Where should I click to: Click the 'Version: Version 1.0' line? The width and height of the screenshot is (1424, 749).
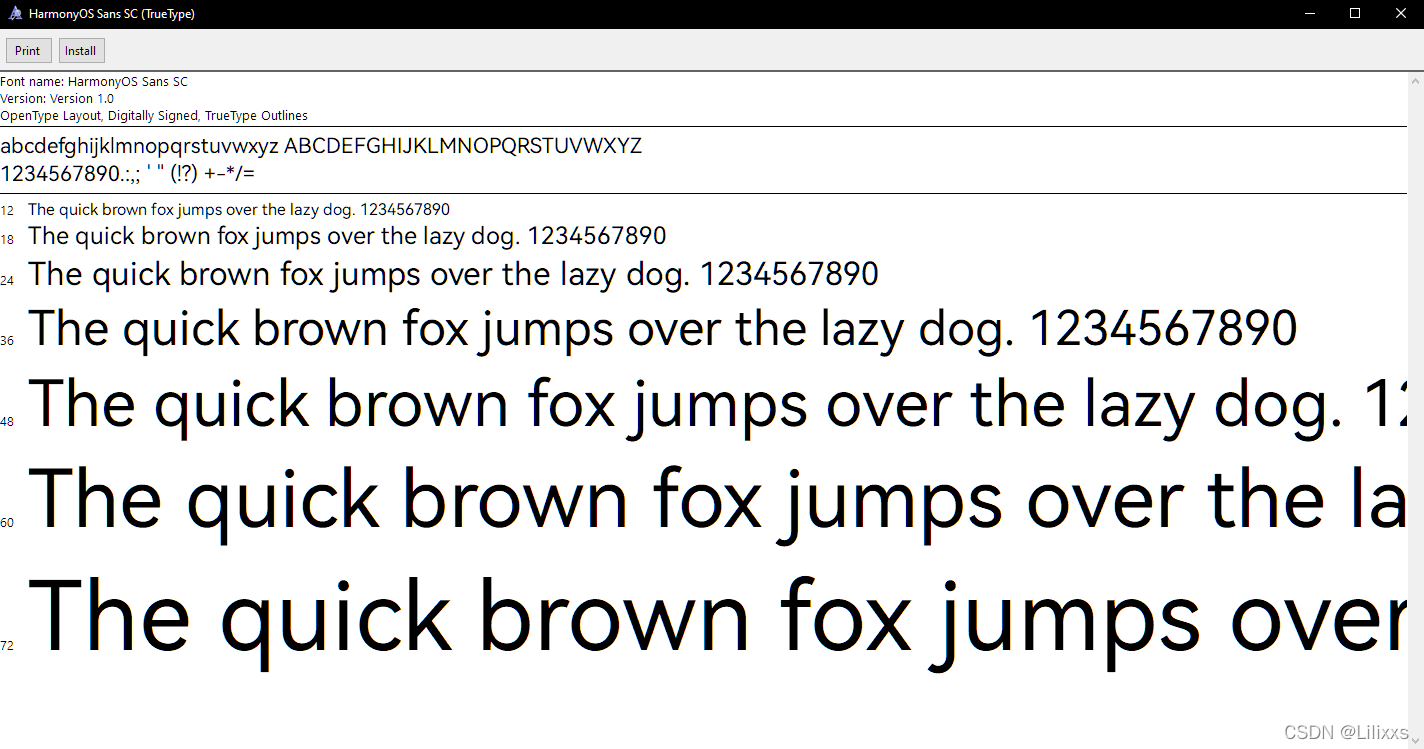pyautogui.click(x=57, y=99)
